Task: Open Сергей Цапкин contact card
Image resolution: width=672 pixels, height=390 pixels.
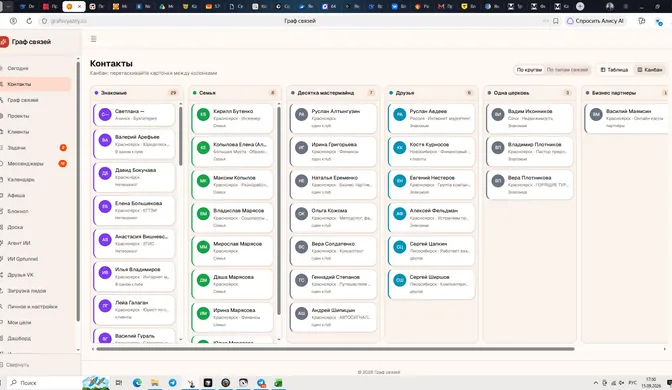Action: click(432, 251)
